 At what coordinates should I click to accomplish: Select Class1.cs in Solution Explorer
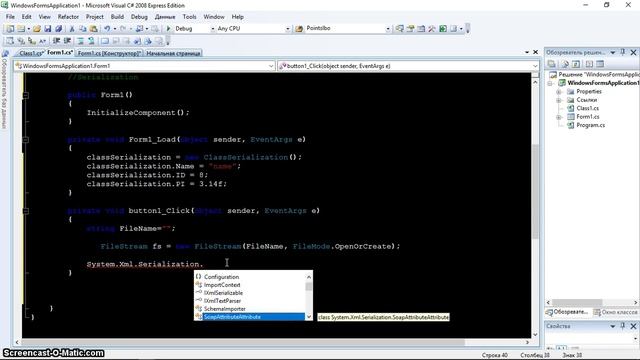pos(587,108)
